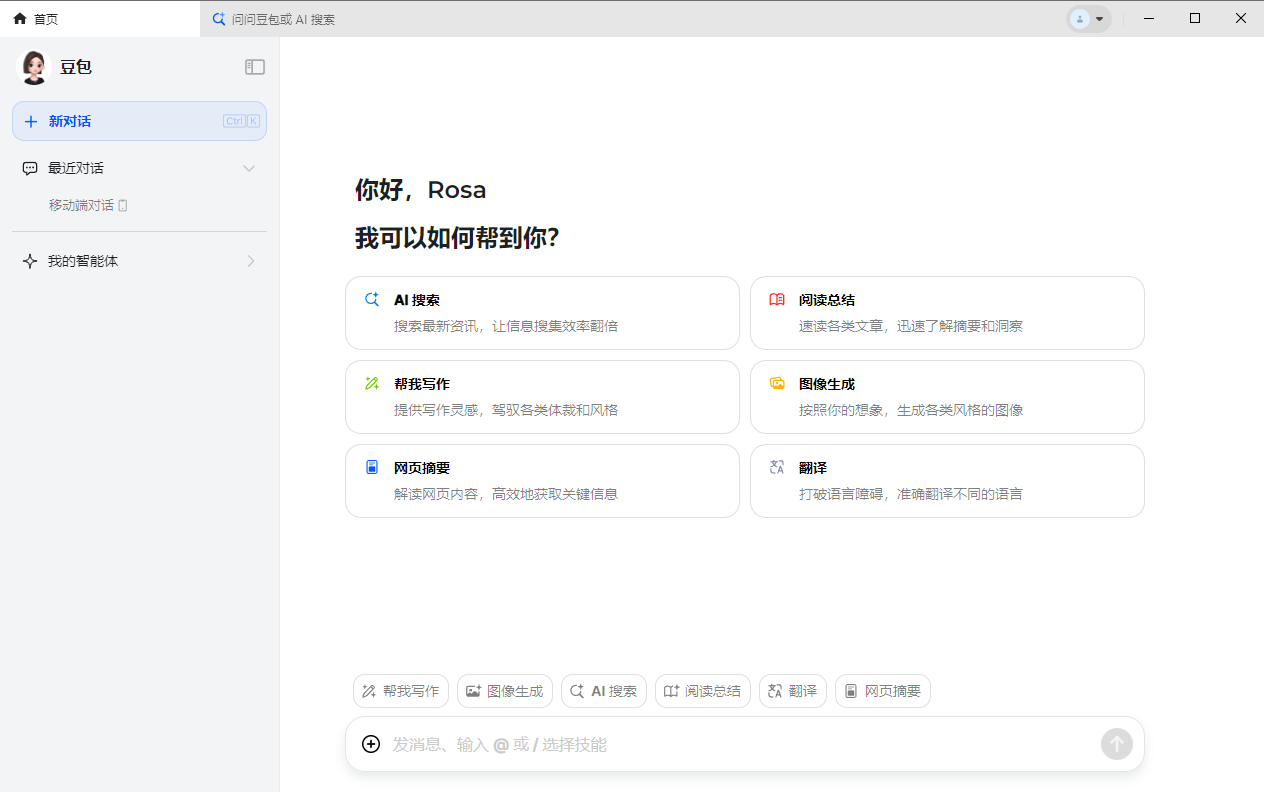Click the 豆包 profile avatar
Screen dimensions: 1264x792
click(33, 67)
